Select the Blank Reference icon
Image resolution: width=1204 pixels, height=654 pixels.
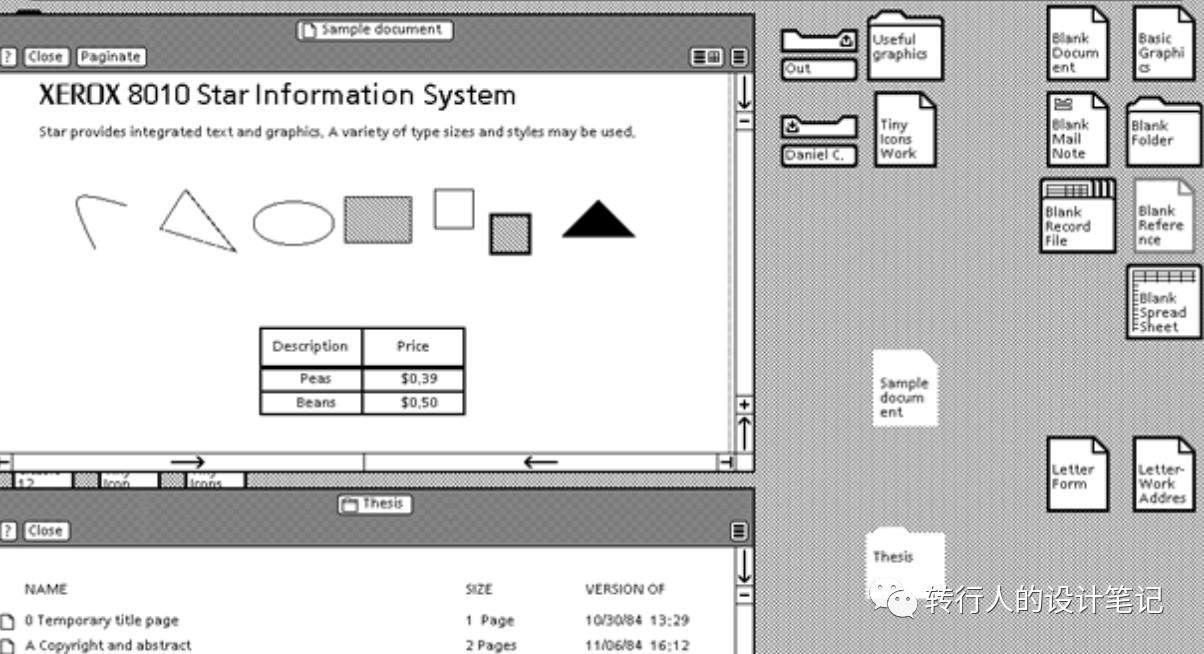click(1163, 215)
